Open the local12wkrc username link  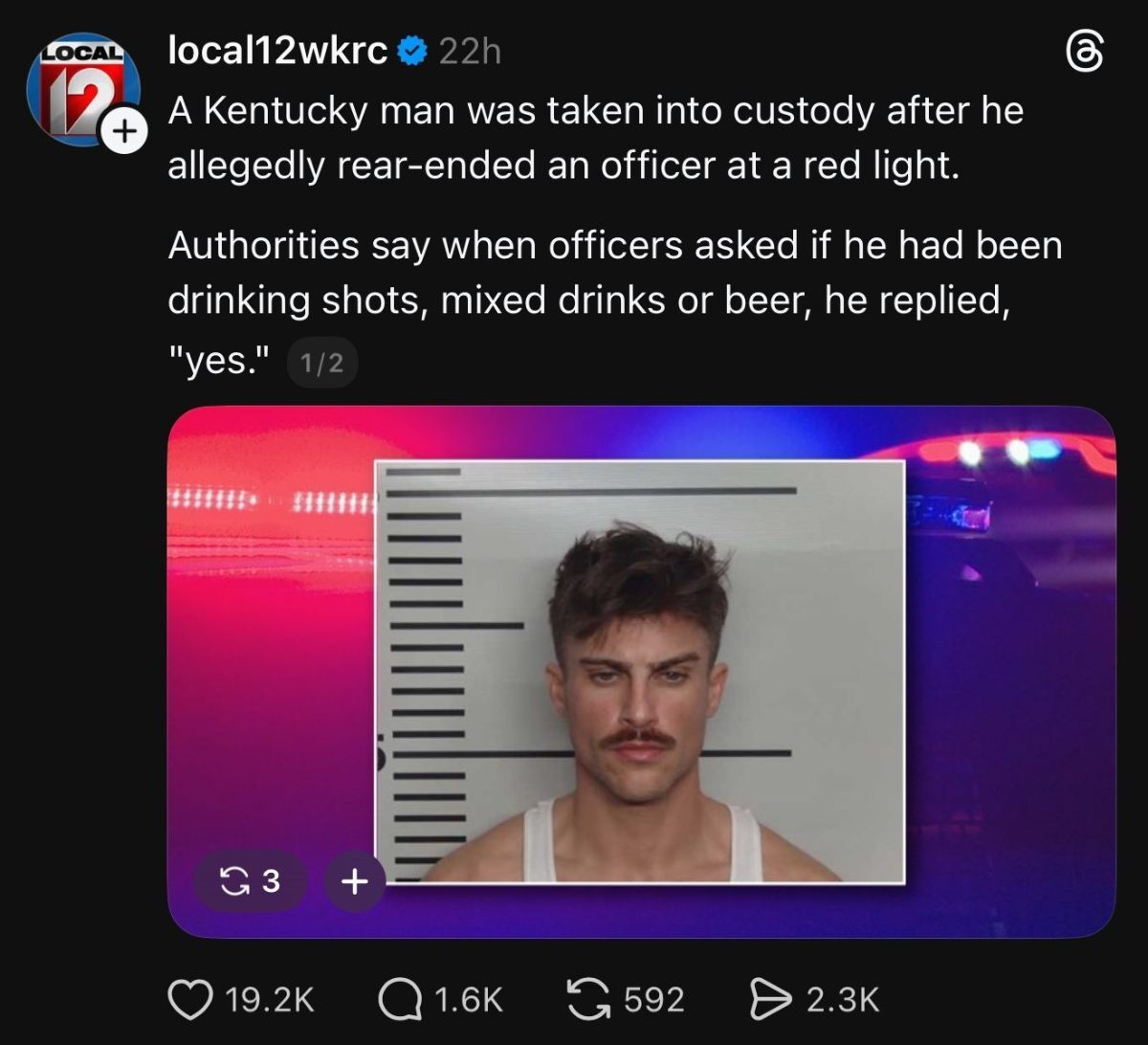(x=277, y=52)
